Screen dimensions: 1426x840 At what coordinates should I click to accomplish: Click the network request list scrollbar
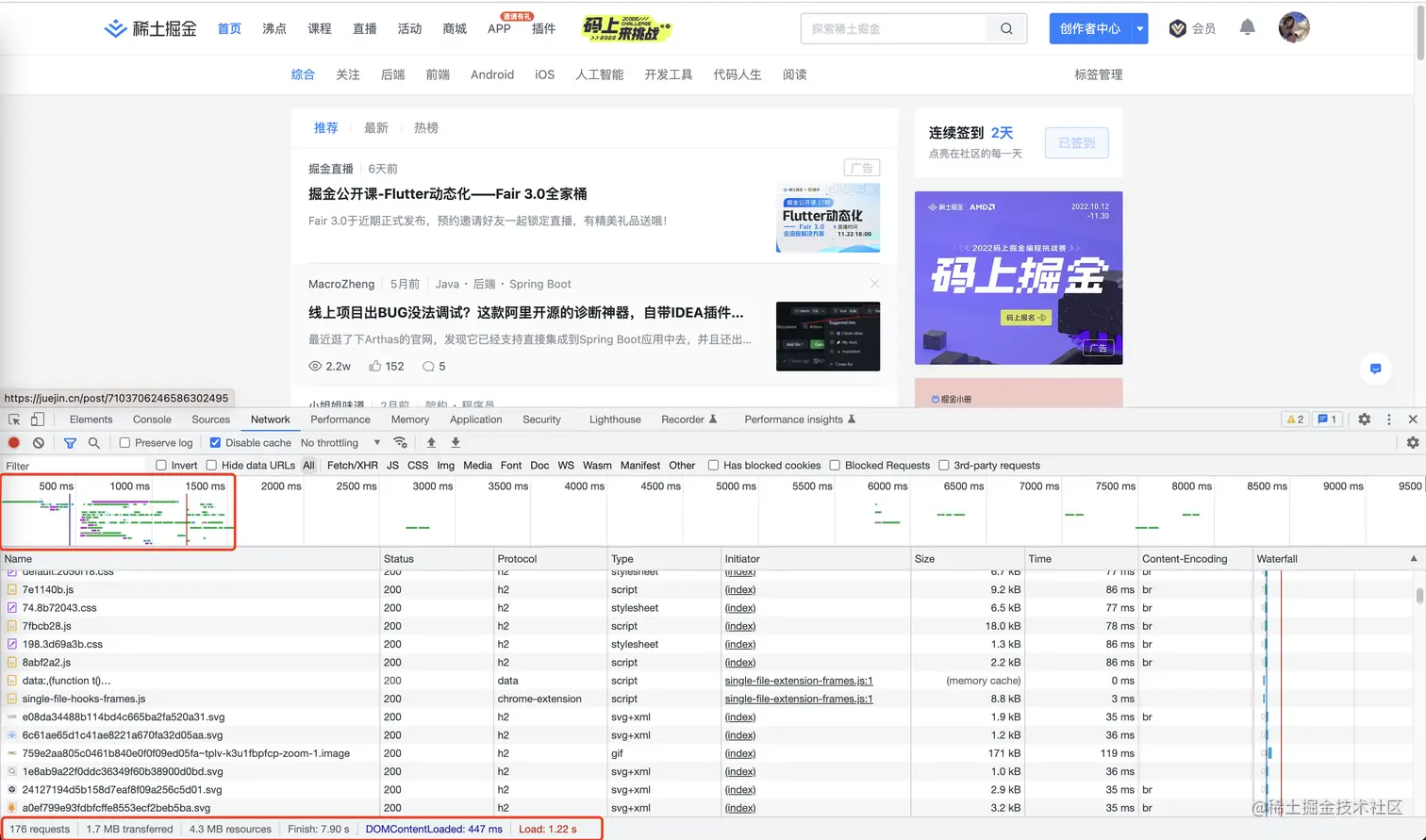tap(1419, 596)
